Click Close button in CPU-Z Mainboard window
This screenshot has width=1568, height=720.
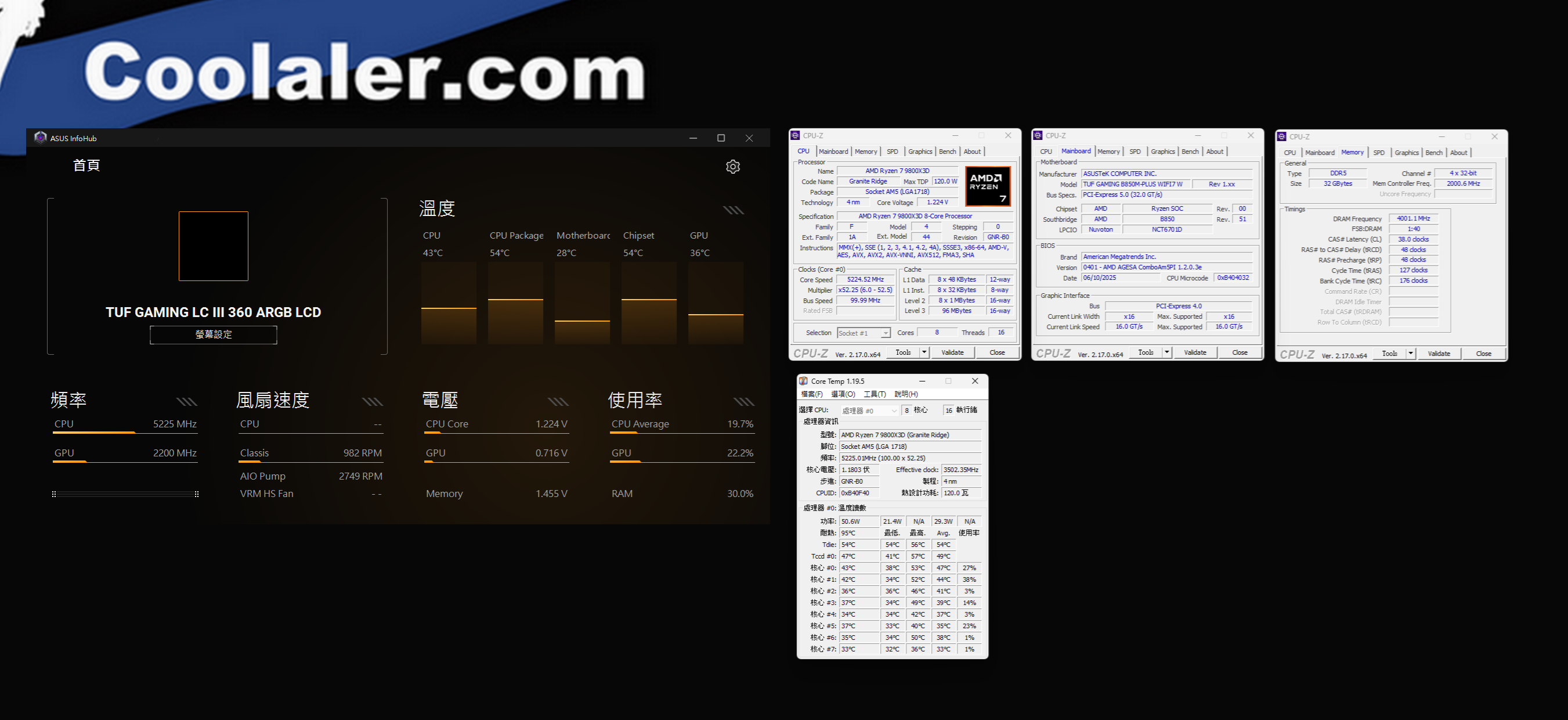[1240, 352]
